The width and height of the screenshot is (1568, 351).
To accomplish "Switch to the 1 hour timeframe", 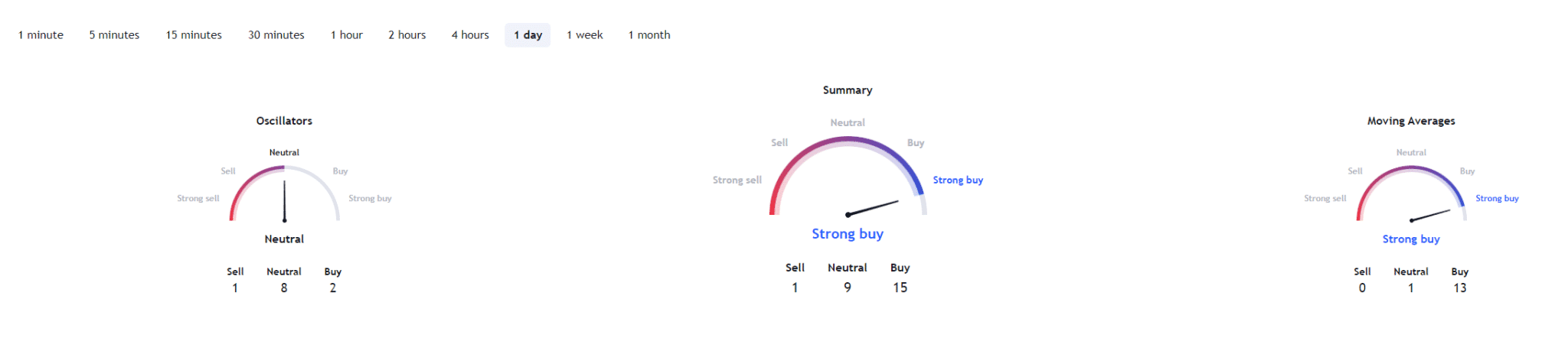I will pyautogui.click(x=346, y=35).
